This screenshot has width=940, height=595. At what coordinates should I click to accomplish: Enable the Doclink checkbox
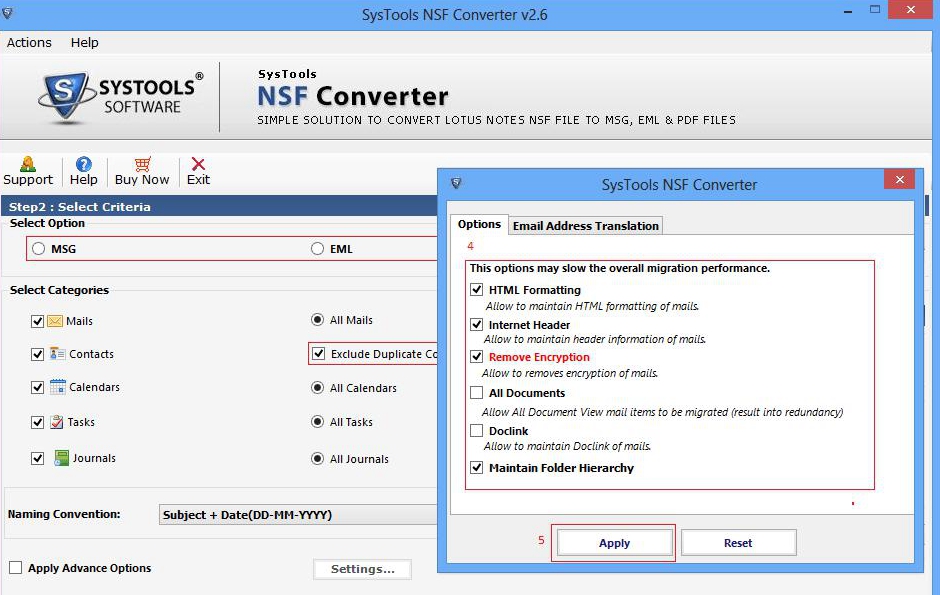click(477, 430)
